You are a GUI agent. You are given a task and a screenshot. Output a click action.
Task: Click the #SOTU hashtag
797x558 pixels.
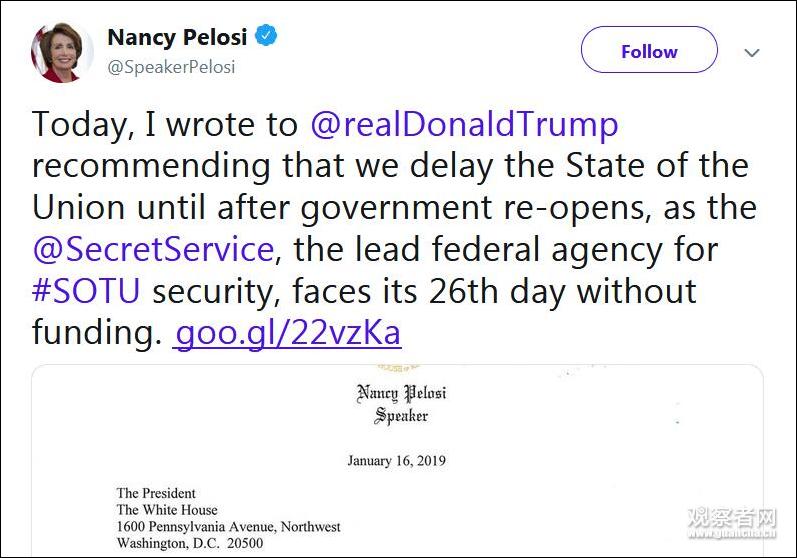pyautogui.click(x=88, y=290)
